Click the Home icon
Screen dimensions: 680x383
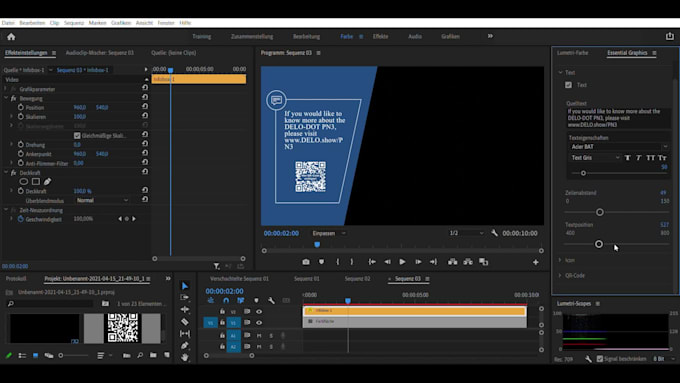point(11,37)
